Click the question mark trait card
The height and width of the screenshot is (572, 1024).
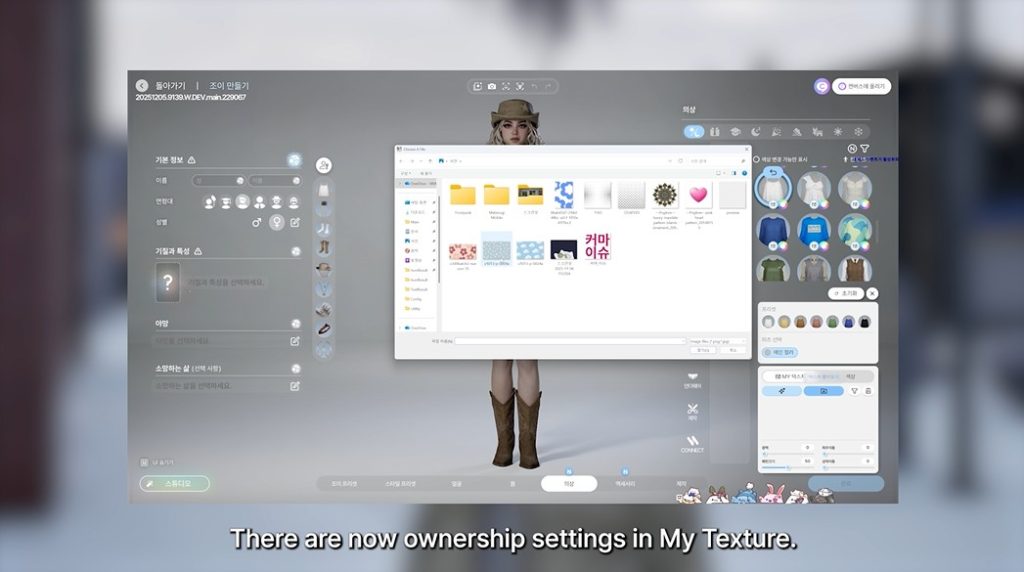click(167, 282)
